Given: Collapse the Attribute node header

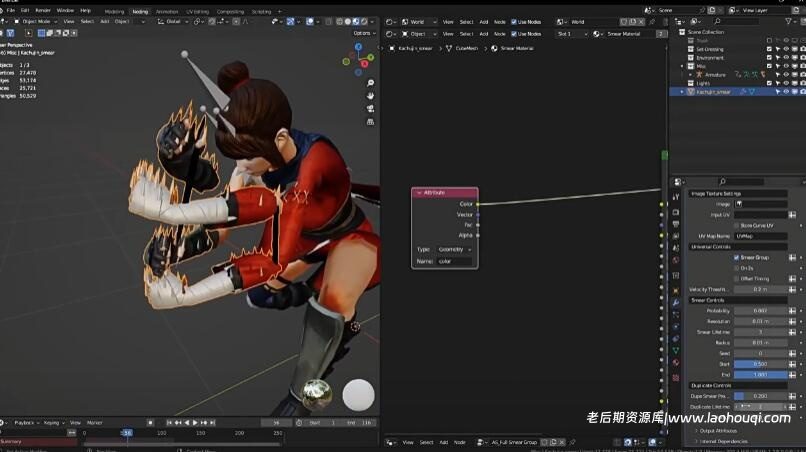Looking at the screenshot, I should pos(419,193).
